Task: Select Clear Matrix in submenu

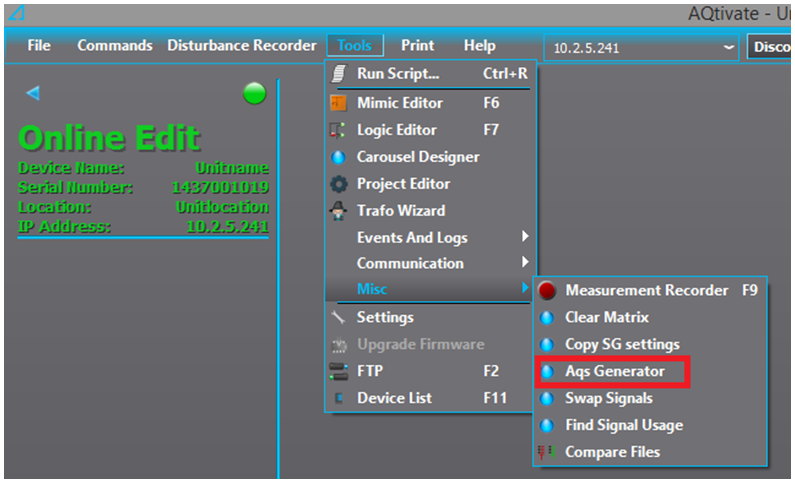Action: point(650,318)
